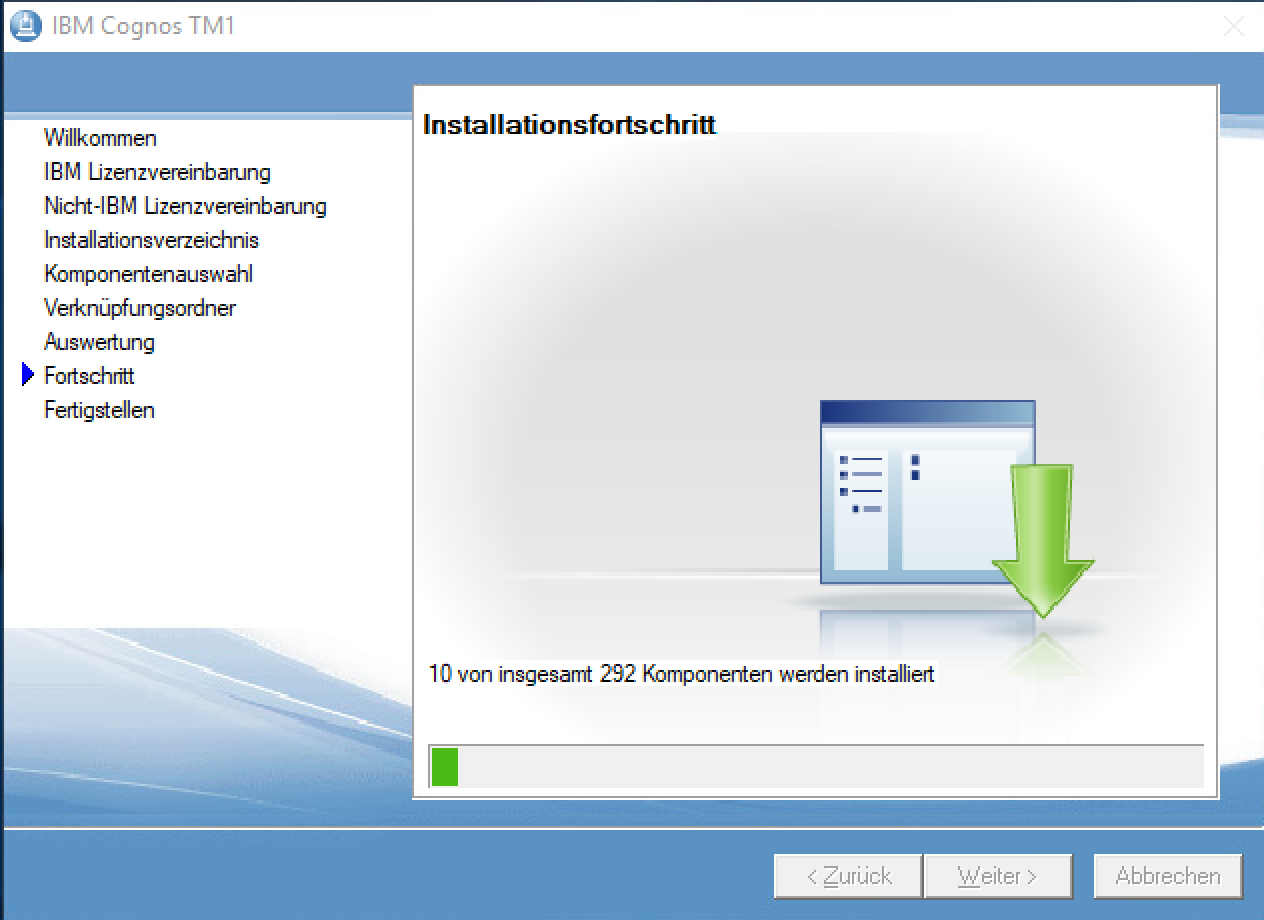Image resolution: width=1264 pixels, height=920 pixels.
Task: Click the Installationsfortschritt heading
Action: click(x=569, y=125)
